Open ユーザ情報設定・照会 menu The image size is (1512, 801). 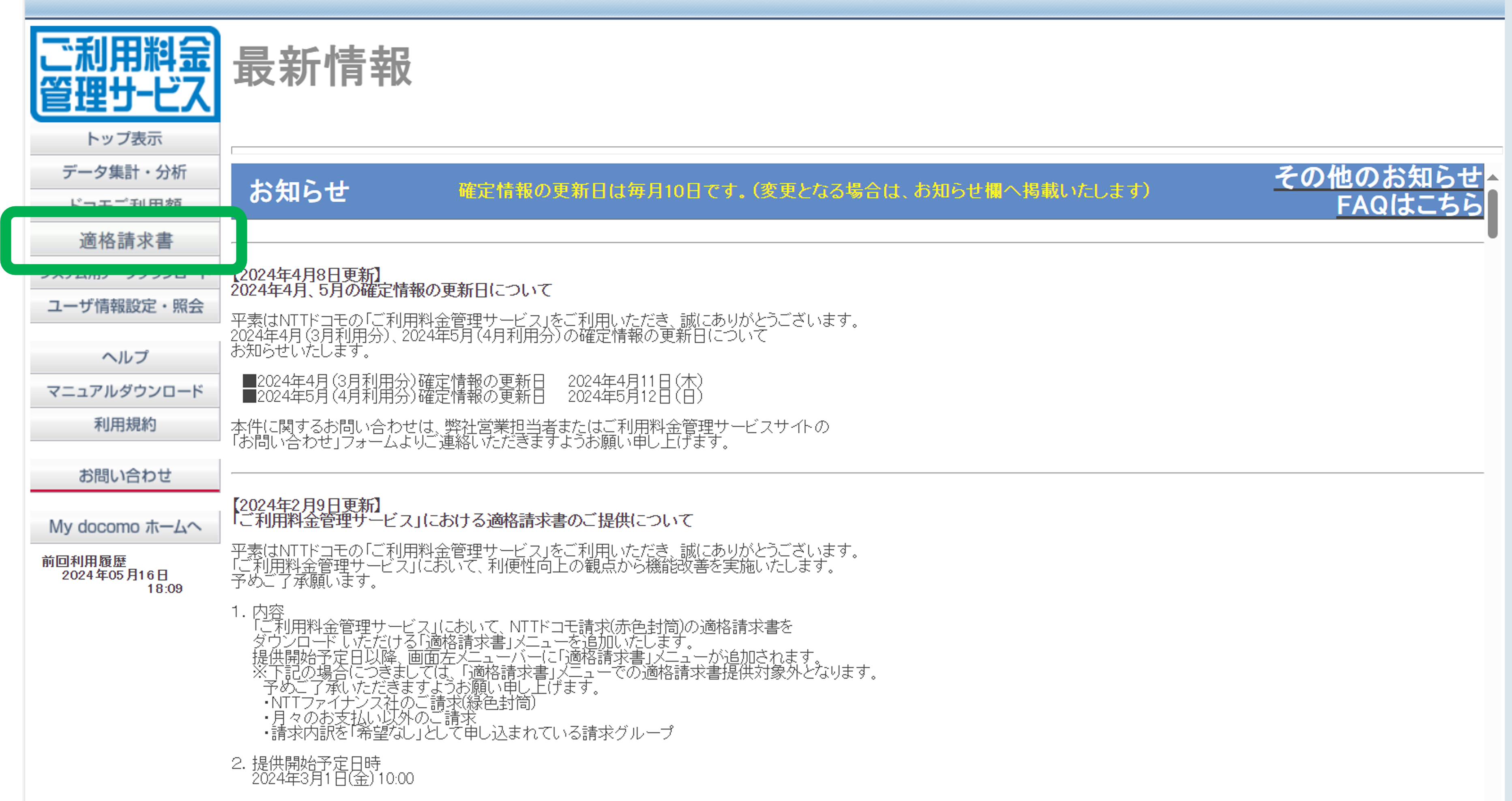click(125, 306)
